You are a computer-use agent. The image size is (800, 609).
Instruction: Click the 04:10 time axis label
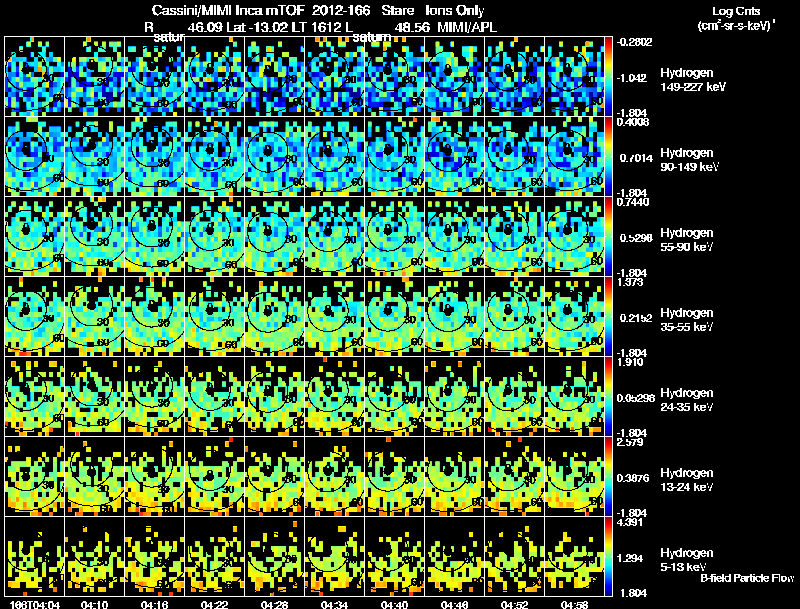[x=94, y=604]
